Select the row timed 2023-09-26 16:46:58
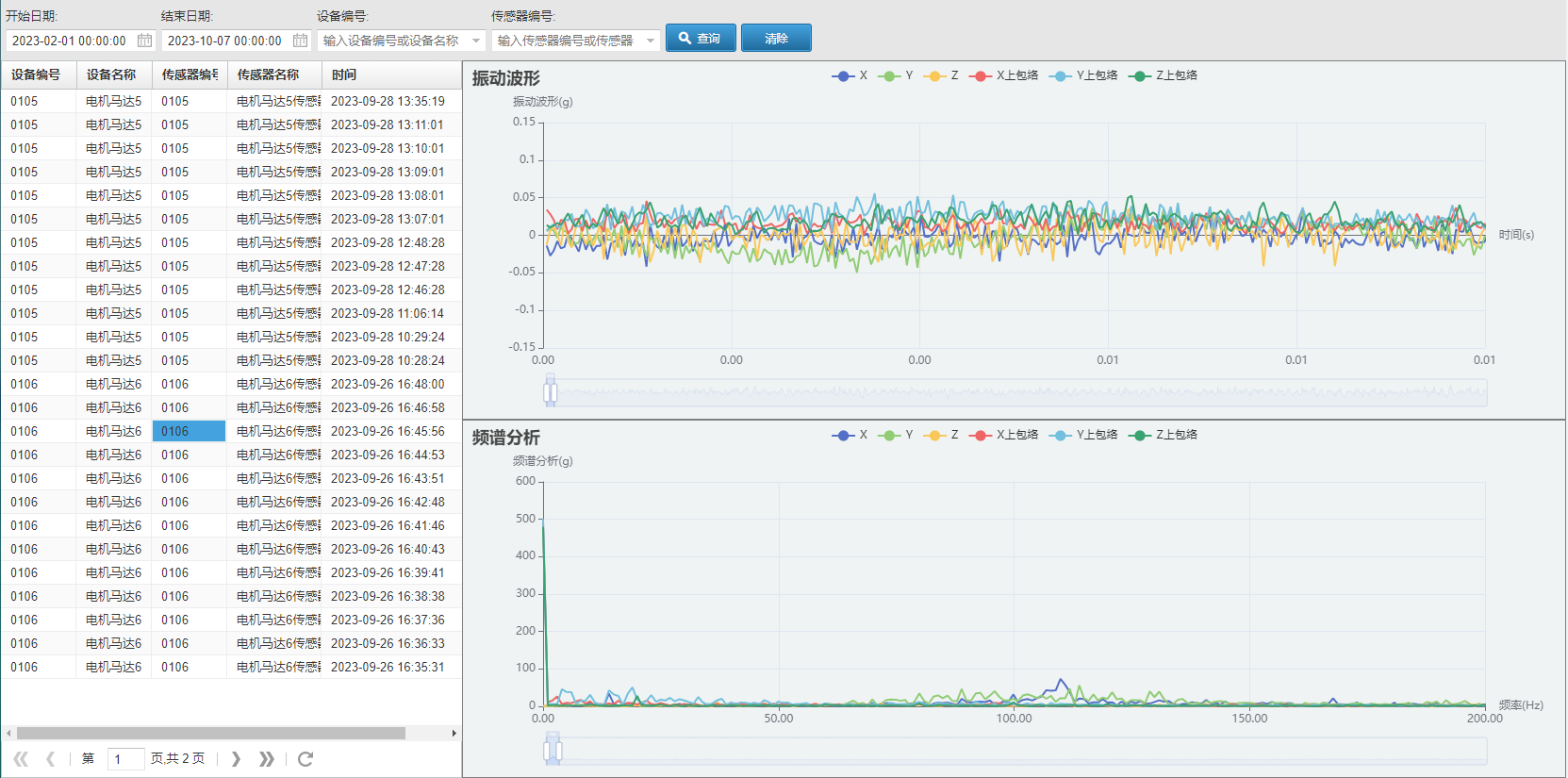 231,407
